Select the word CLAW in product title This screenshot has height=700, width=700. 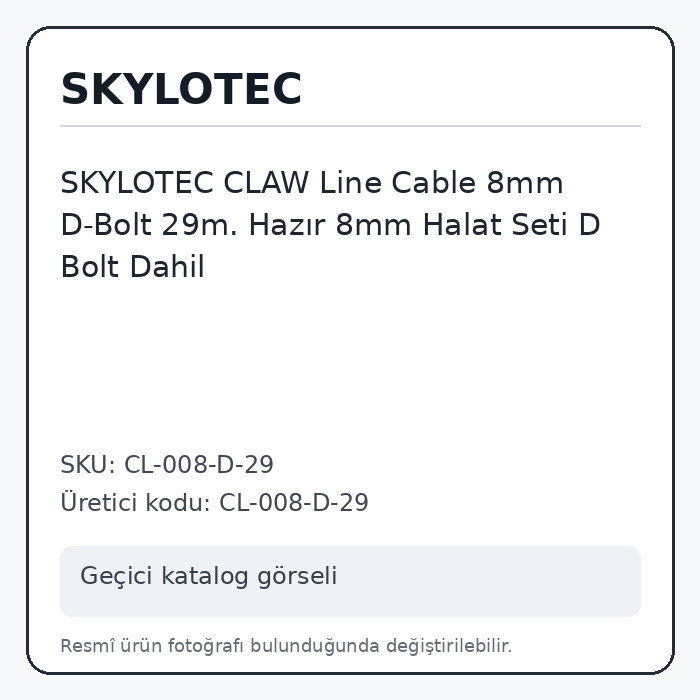(x=266, y=183)
